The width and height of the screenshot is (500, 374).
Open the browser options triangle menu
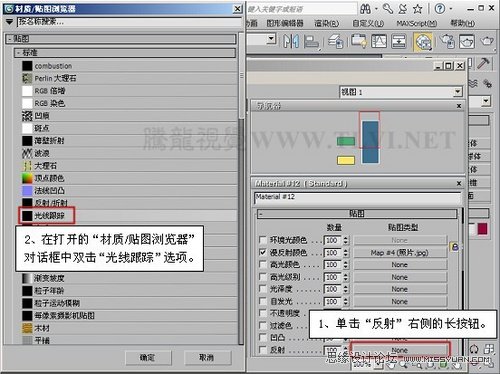(x=9, y=22)
